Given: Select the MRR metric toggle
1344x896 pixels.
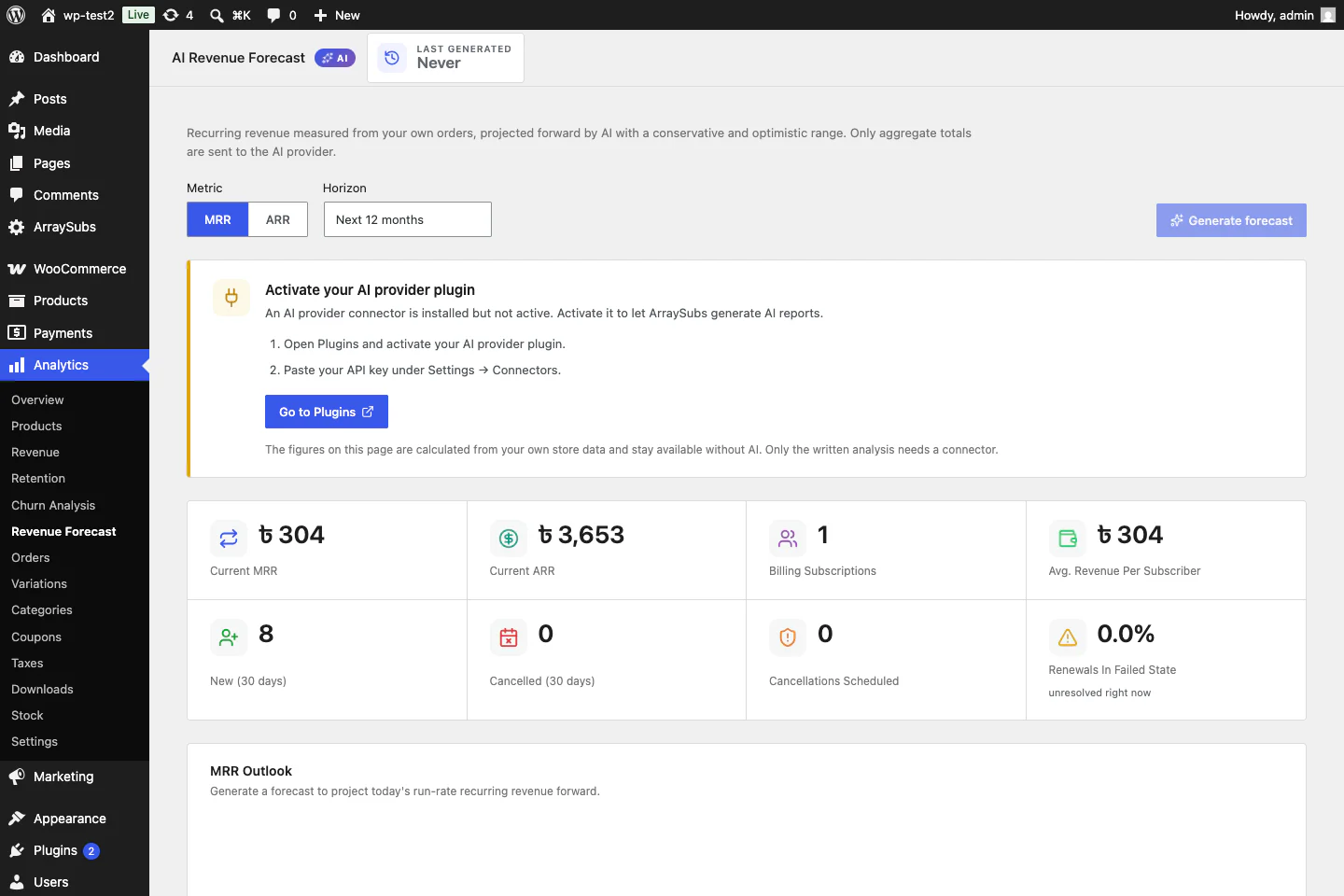Looking at the screenshot, I should coord(217,219).
